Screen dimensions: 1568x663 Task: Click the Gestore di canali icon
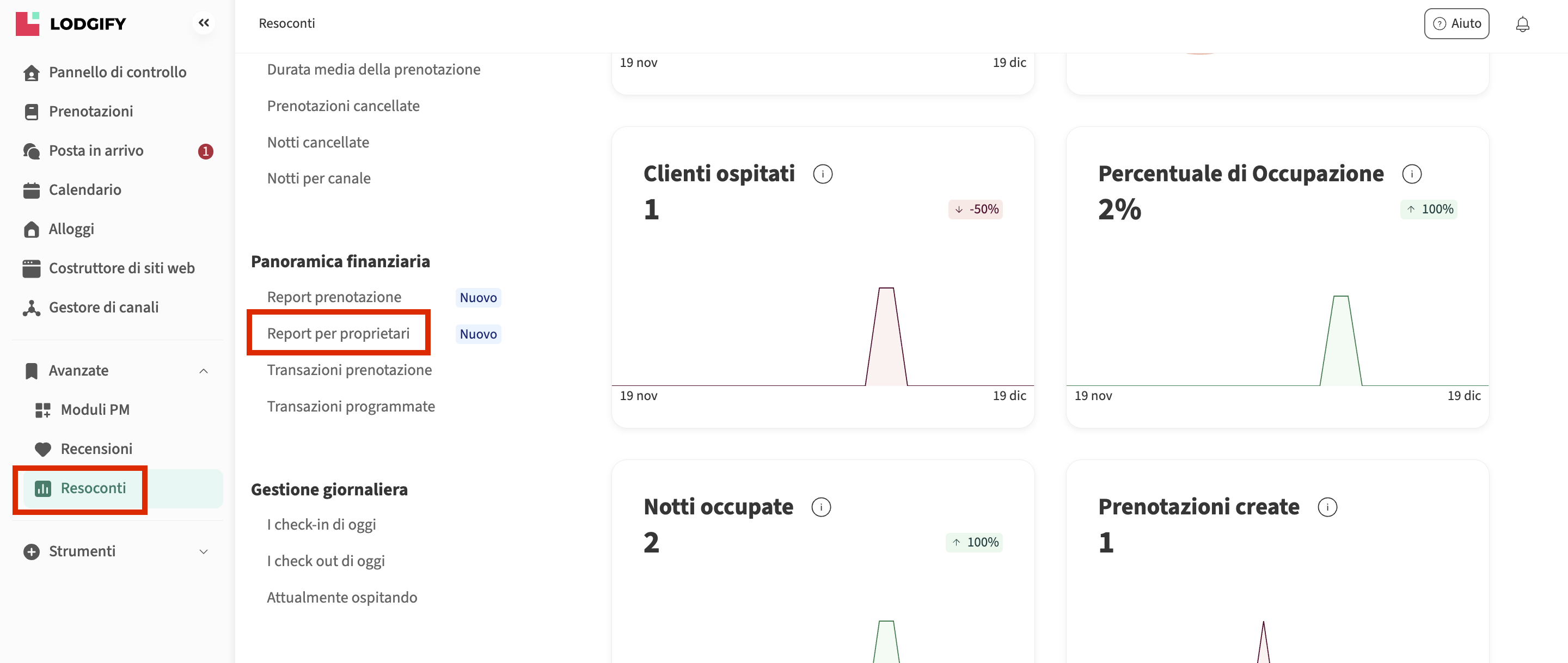pyautogui.click(x=31, y=308)
